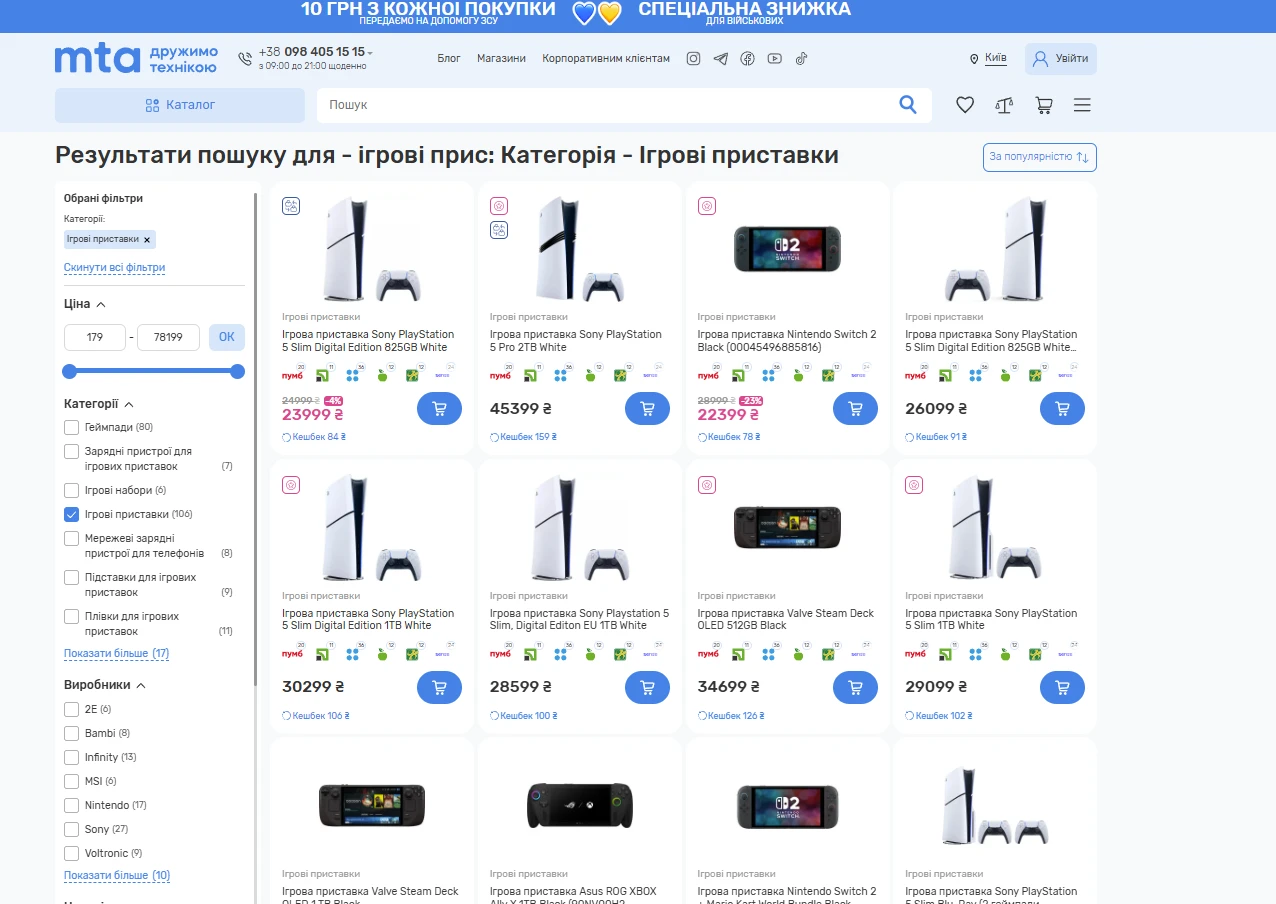
Task: Open the shopping cart header icon
Action: [x=1044, y=105]
